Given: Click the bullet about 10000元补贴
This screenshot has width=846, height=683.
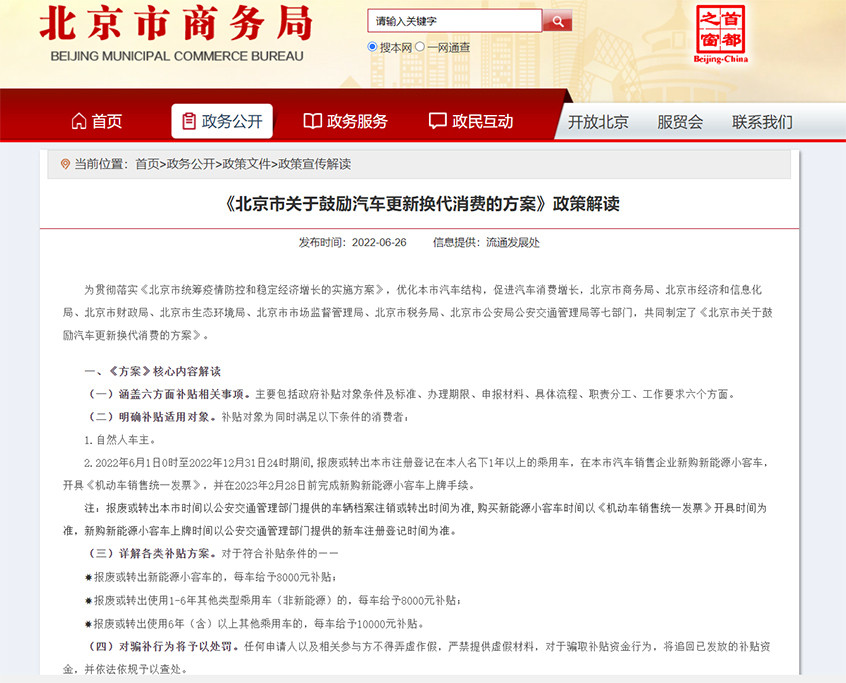Looking at the screenshot, I should [255, 624].
